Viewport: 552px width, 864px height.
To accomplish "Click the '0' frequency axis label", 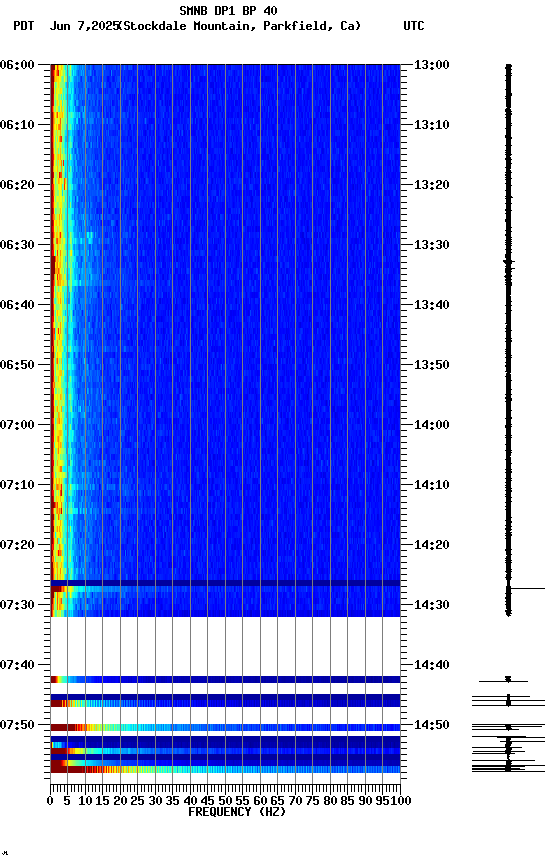I will click(x=50, y=802).
